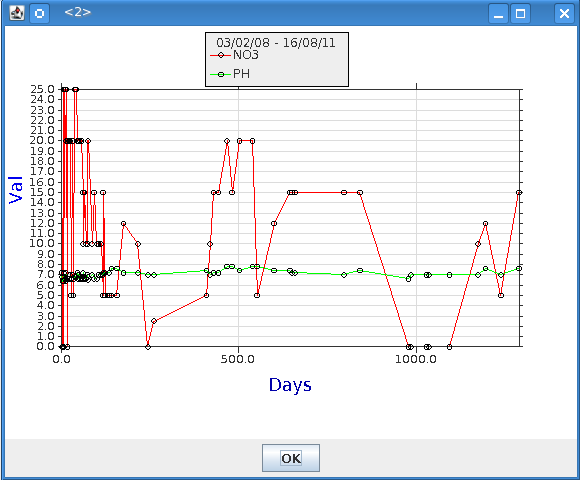Screen dimensions: 580x480
Task: Close the chart window
Action: pyautogui.click(x=564, y=13)
